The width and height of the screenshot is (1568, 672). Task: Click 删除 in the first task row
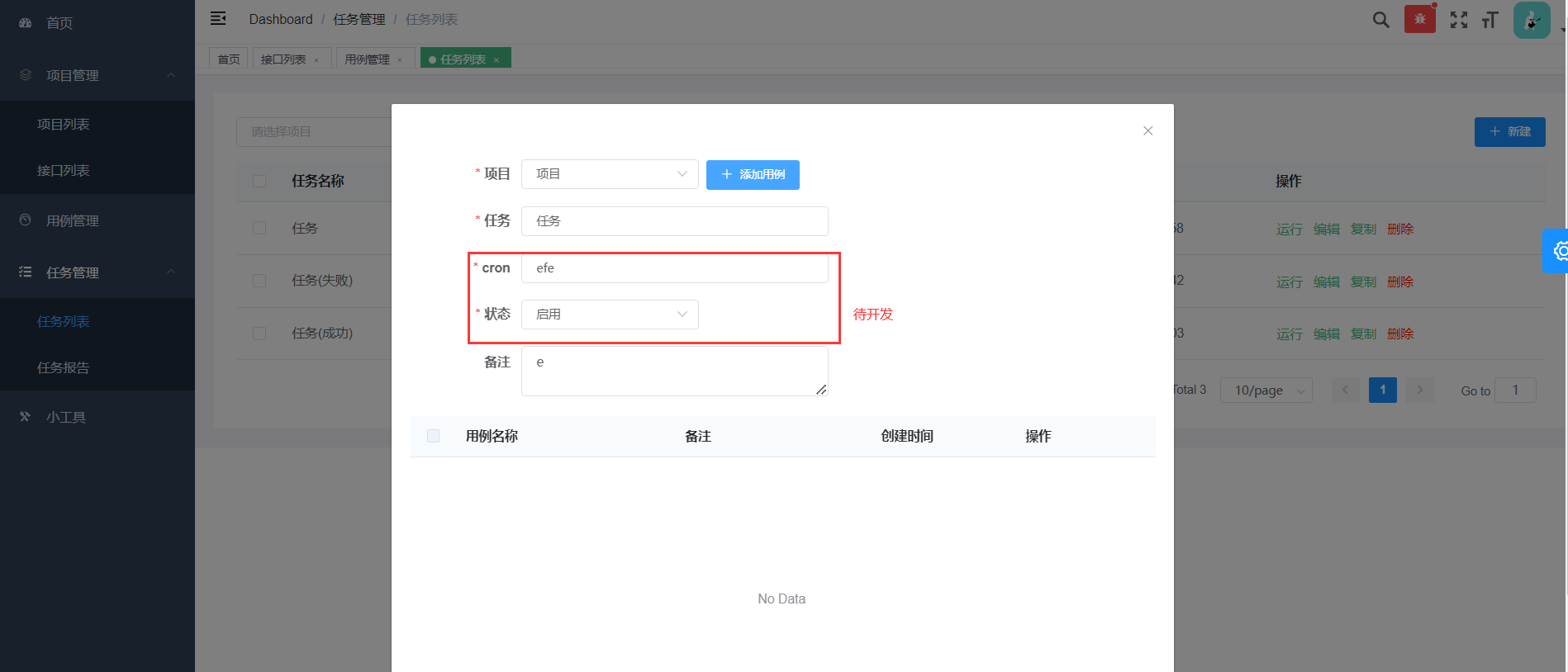click(x=1400, y=229)
